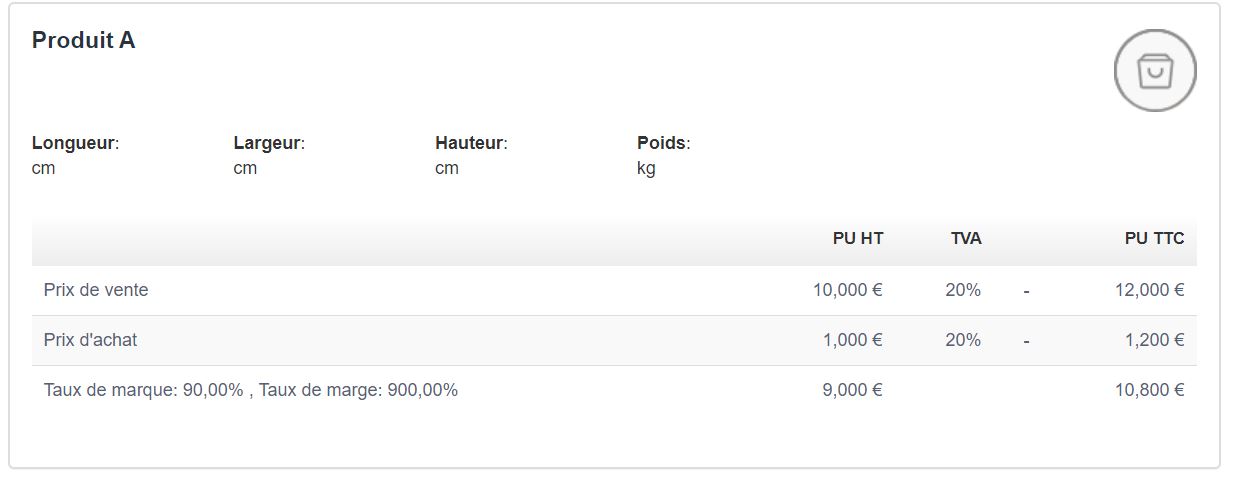
Task: Click the shopping bag product icon
Action: click(x=1155, y=71)
